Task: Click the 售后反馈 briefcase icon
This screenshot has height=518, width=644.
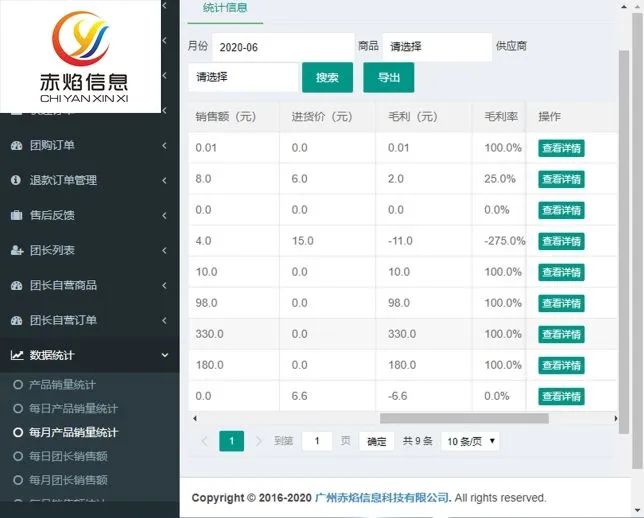Action: (x=16, y=216)
